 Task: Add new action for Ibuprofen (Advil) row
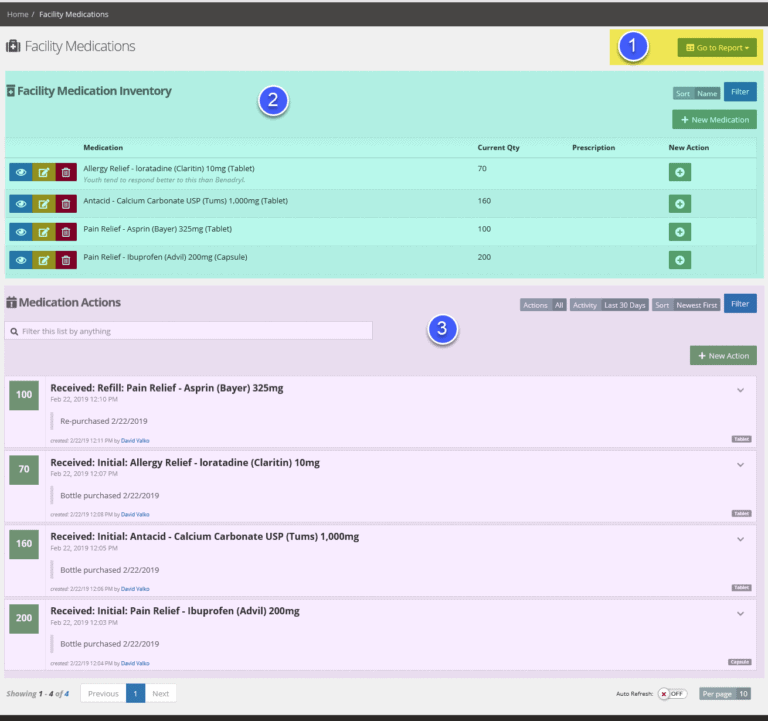[x=680, y=260]
